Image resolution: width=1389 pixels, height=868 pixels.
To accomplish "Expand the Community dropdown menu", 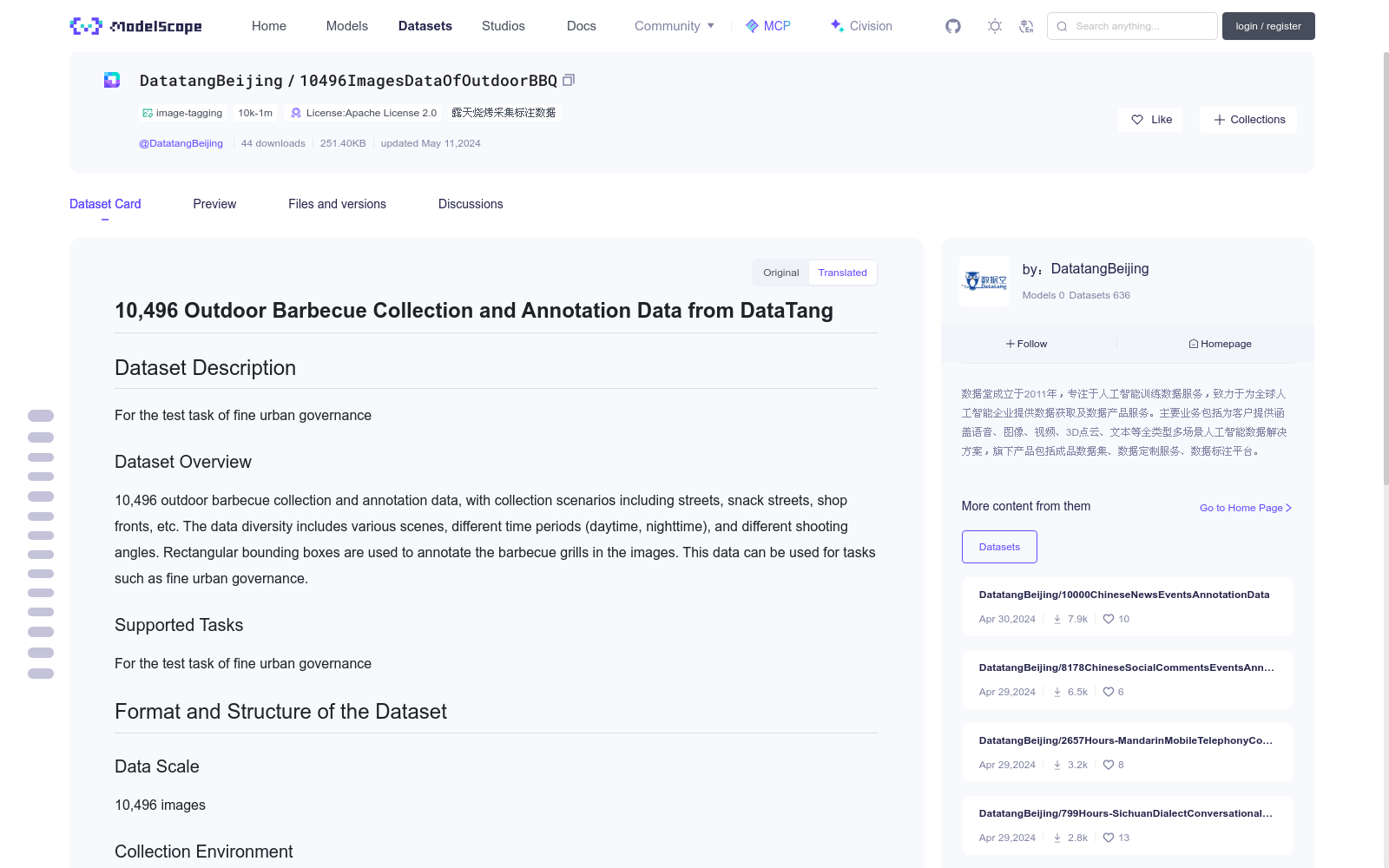I will 675,26.
